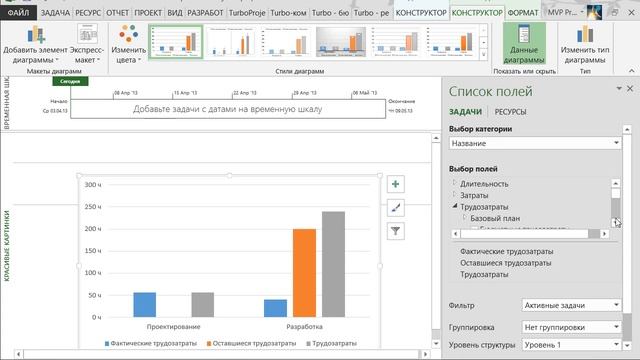
Task: Select third chart style thumbnail
Action: tap(286, 42)
